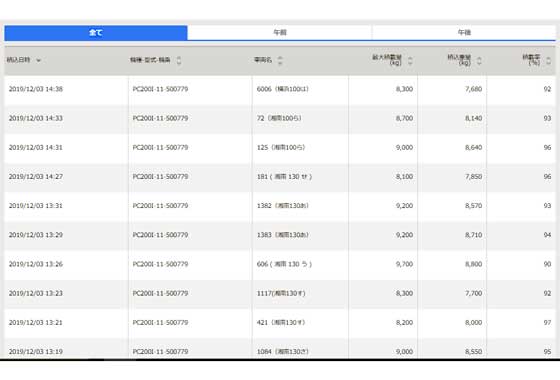560x380 pixels.
Task: Click vehicle name starting with 181
Action: coord(284,176)
